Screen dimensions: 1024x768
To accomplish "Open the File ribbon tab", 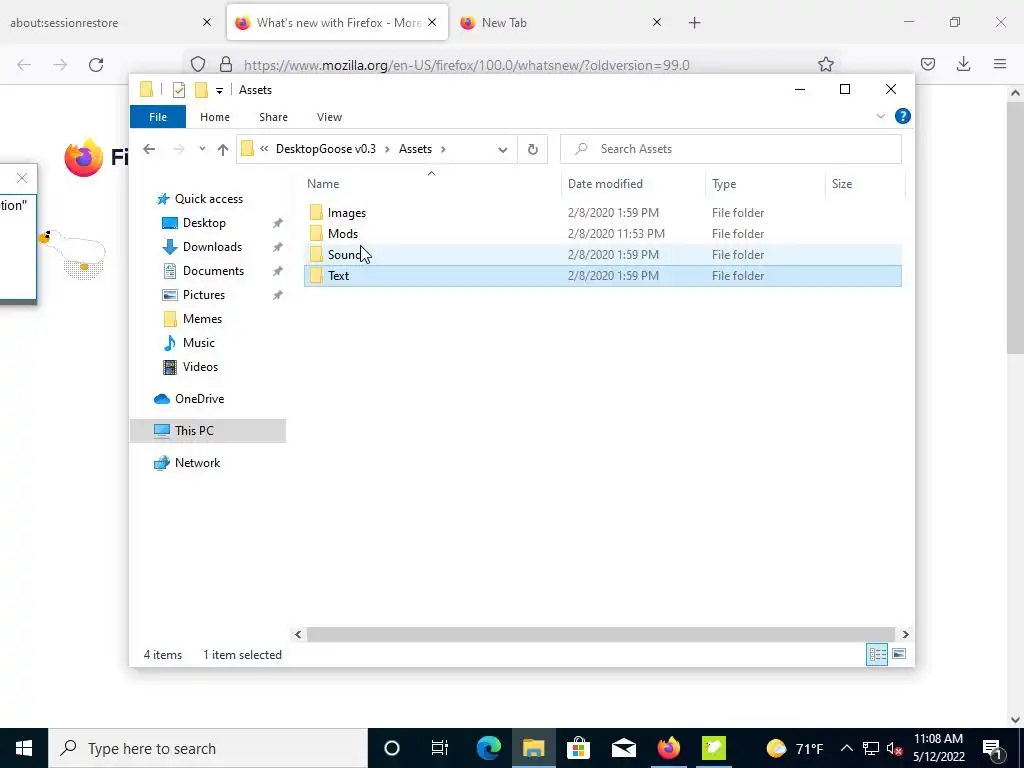I will point(158,117).
